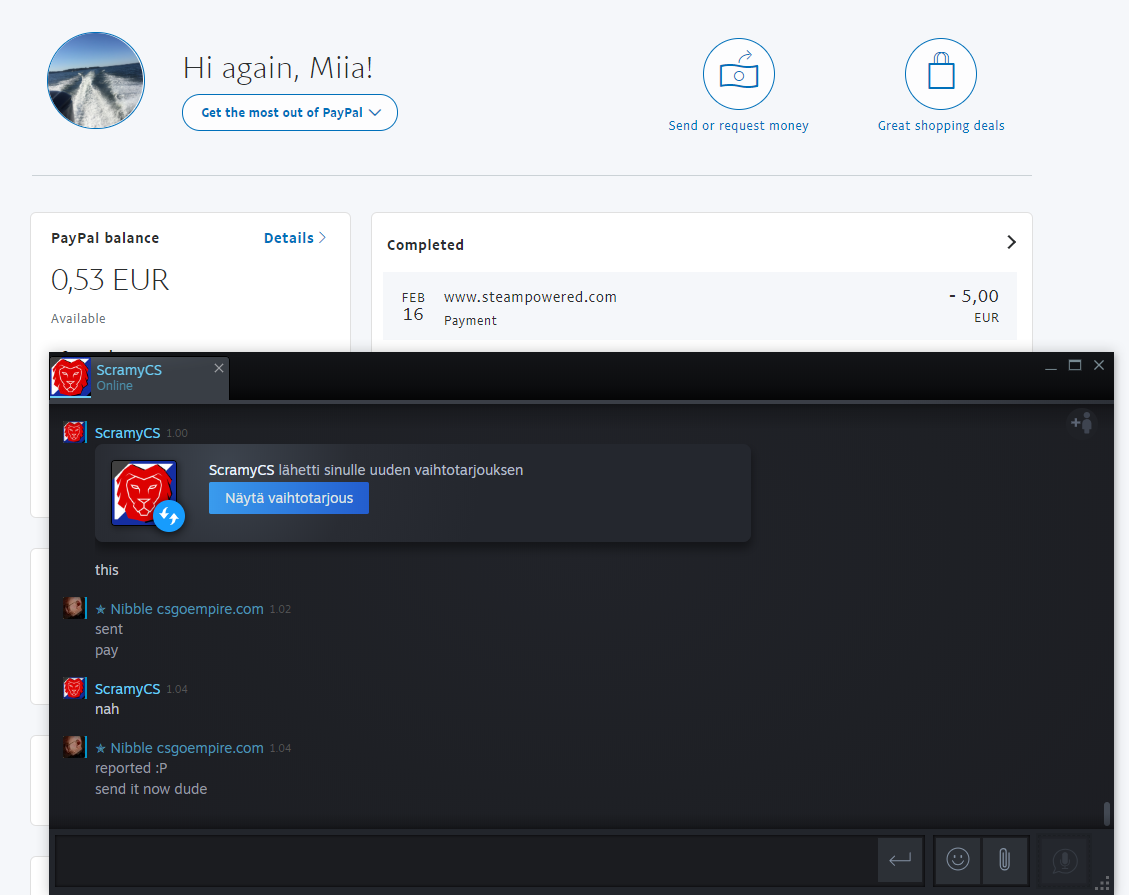
Task: Focus the chat message input field
Action: pyautogui.click(x=466, y=860)
